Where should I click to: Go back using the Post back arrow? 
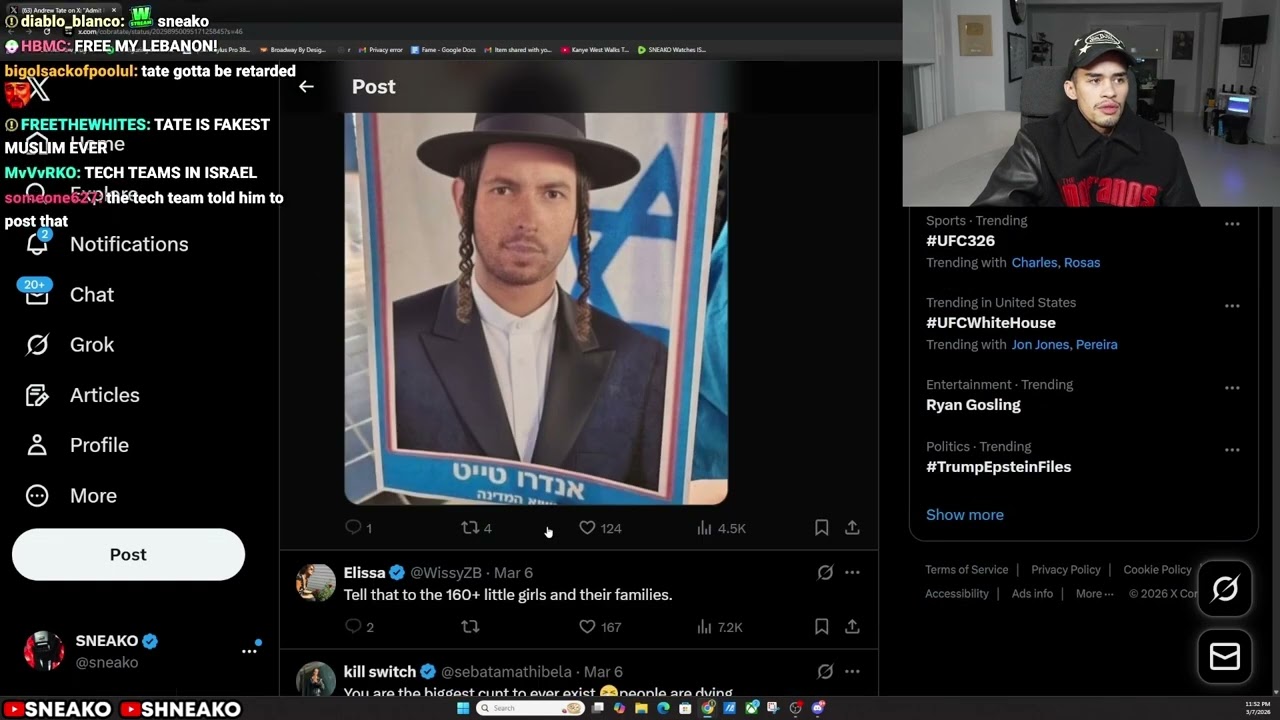click(x=306, y=87)
